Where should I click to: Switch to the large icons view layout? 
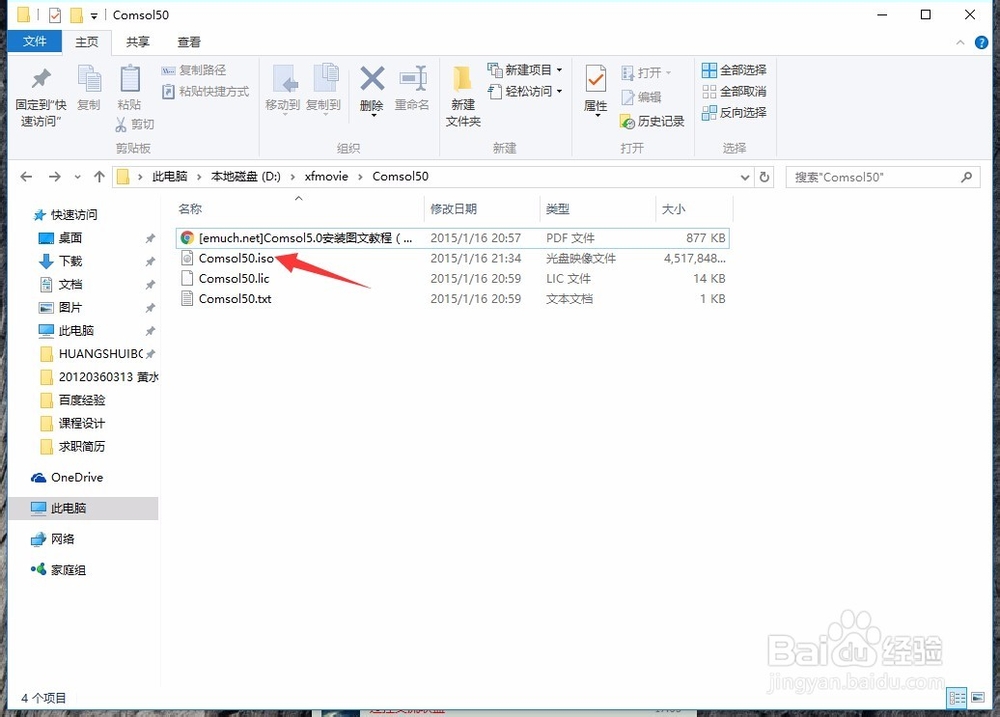coord(978,698)
